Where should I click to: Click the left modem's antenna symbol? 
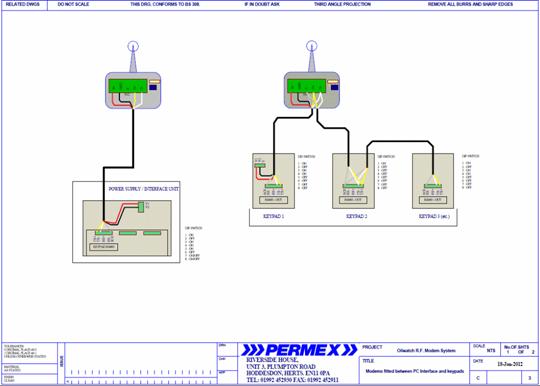pyautogui.click(x=133, y=56)
